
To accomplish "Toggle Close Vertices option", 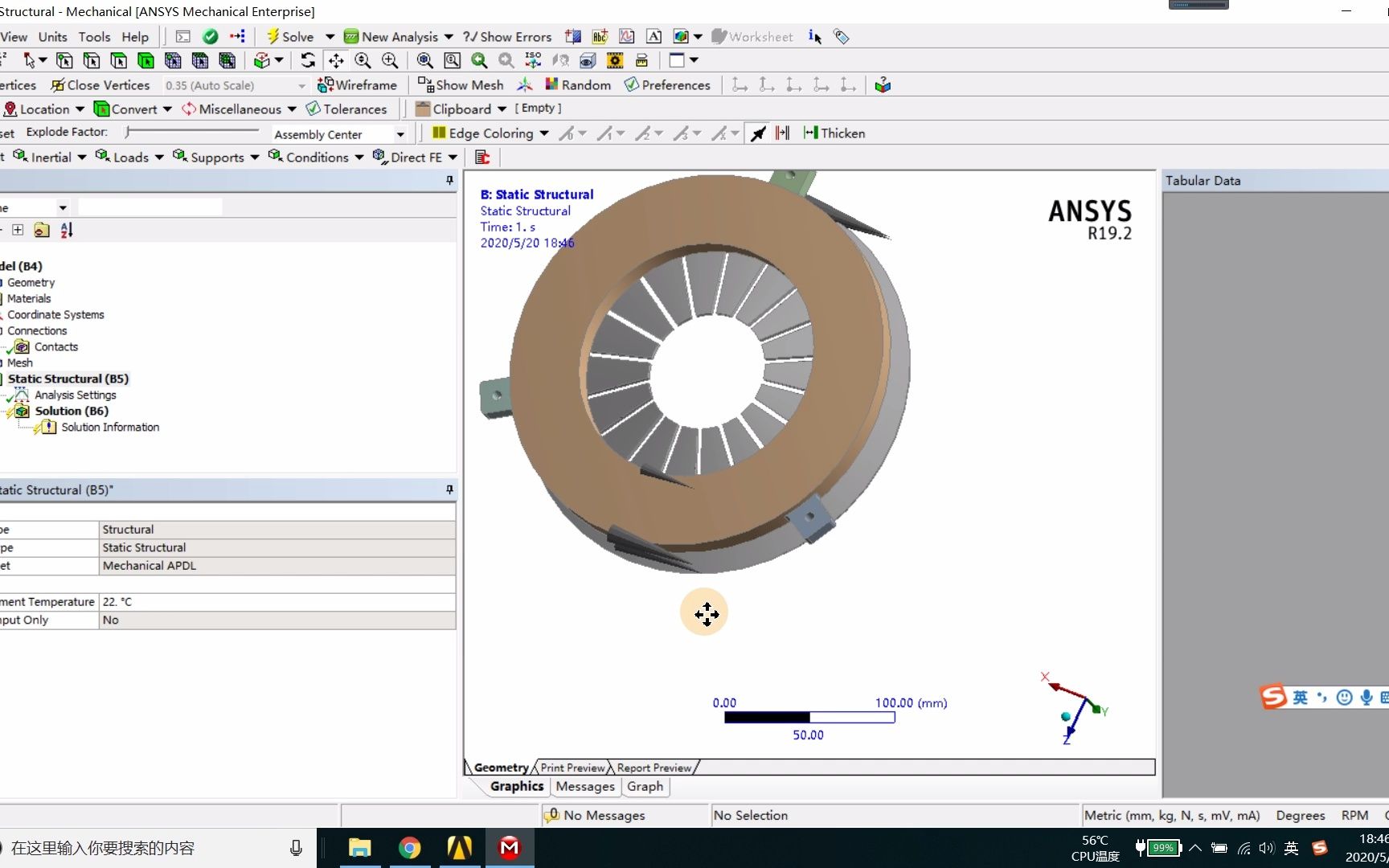I will [100, 85].
